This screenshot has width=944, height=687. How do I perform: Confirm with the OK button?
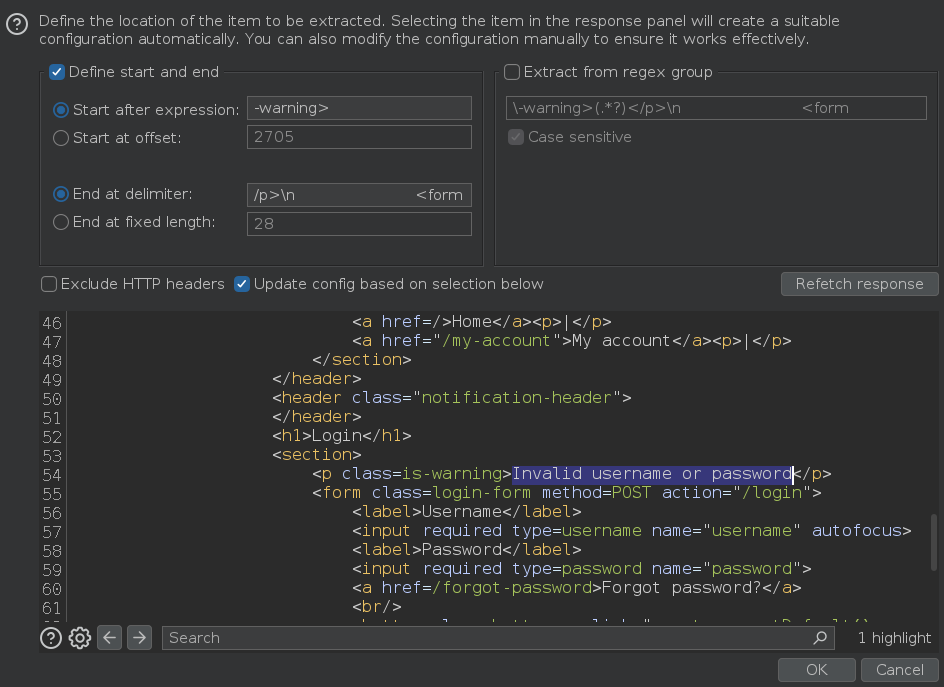click(x=816, y=670)
